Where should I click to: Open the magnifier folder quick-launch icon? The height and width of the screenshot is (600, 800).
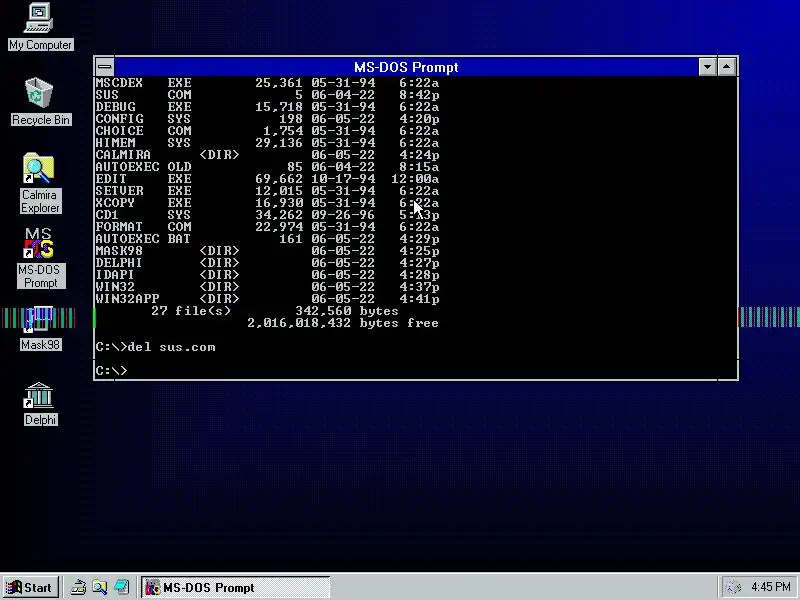pos(100,587)
